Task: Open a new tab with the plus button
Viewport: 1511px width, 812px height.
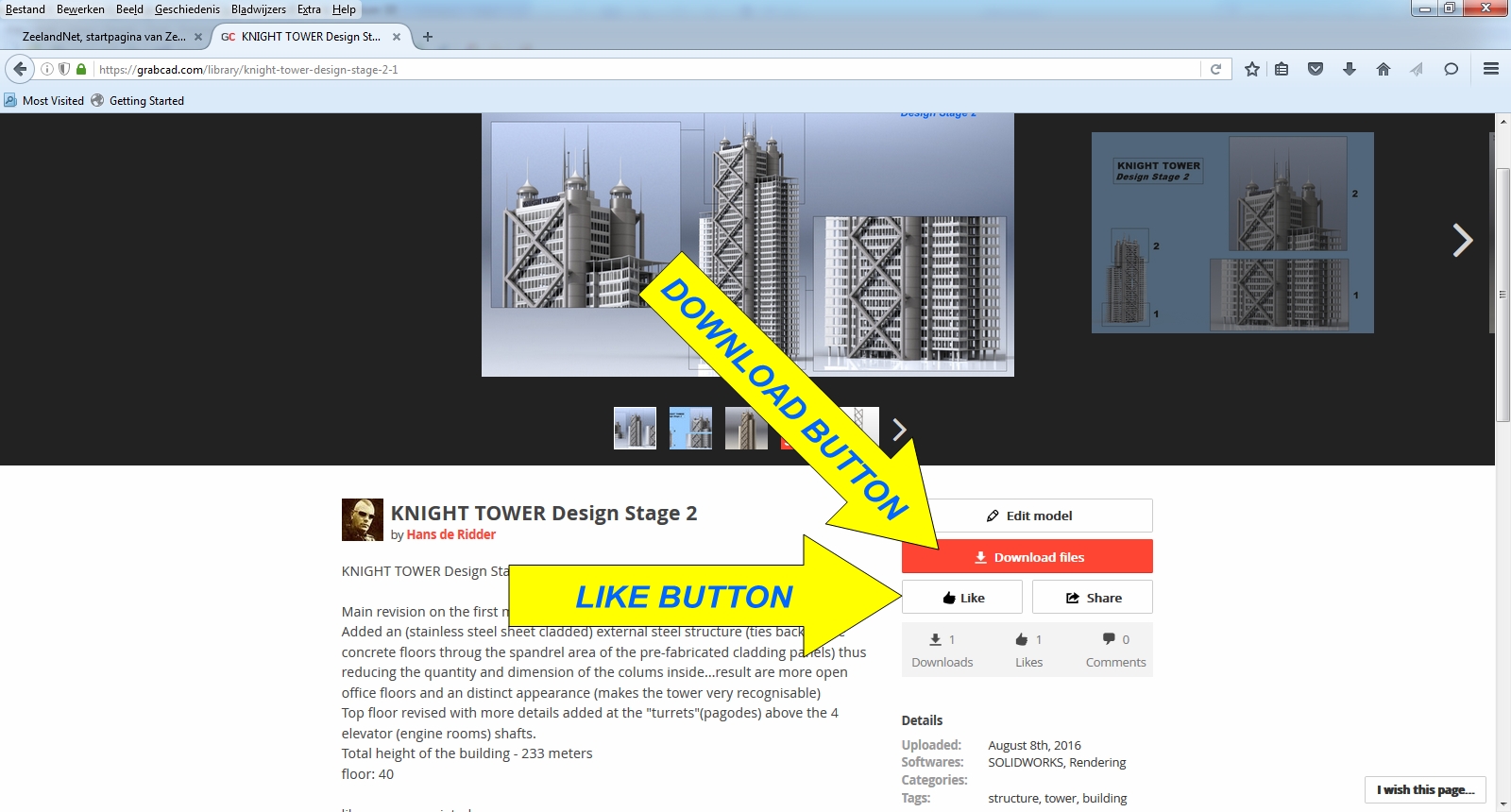Action: 428,37
